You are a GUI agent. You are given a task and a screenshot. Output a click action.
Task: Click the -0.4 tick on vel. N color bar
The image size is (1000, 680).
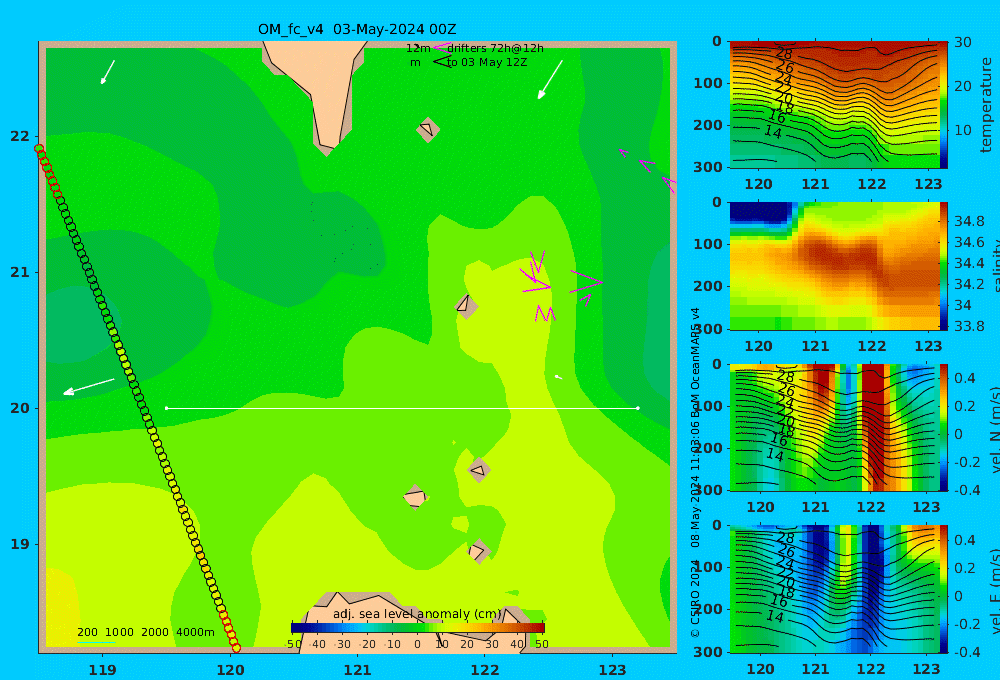[968, 489]
